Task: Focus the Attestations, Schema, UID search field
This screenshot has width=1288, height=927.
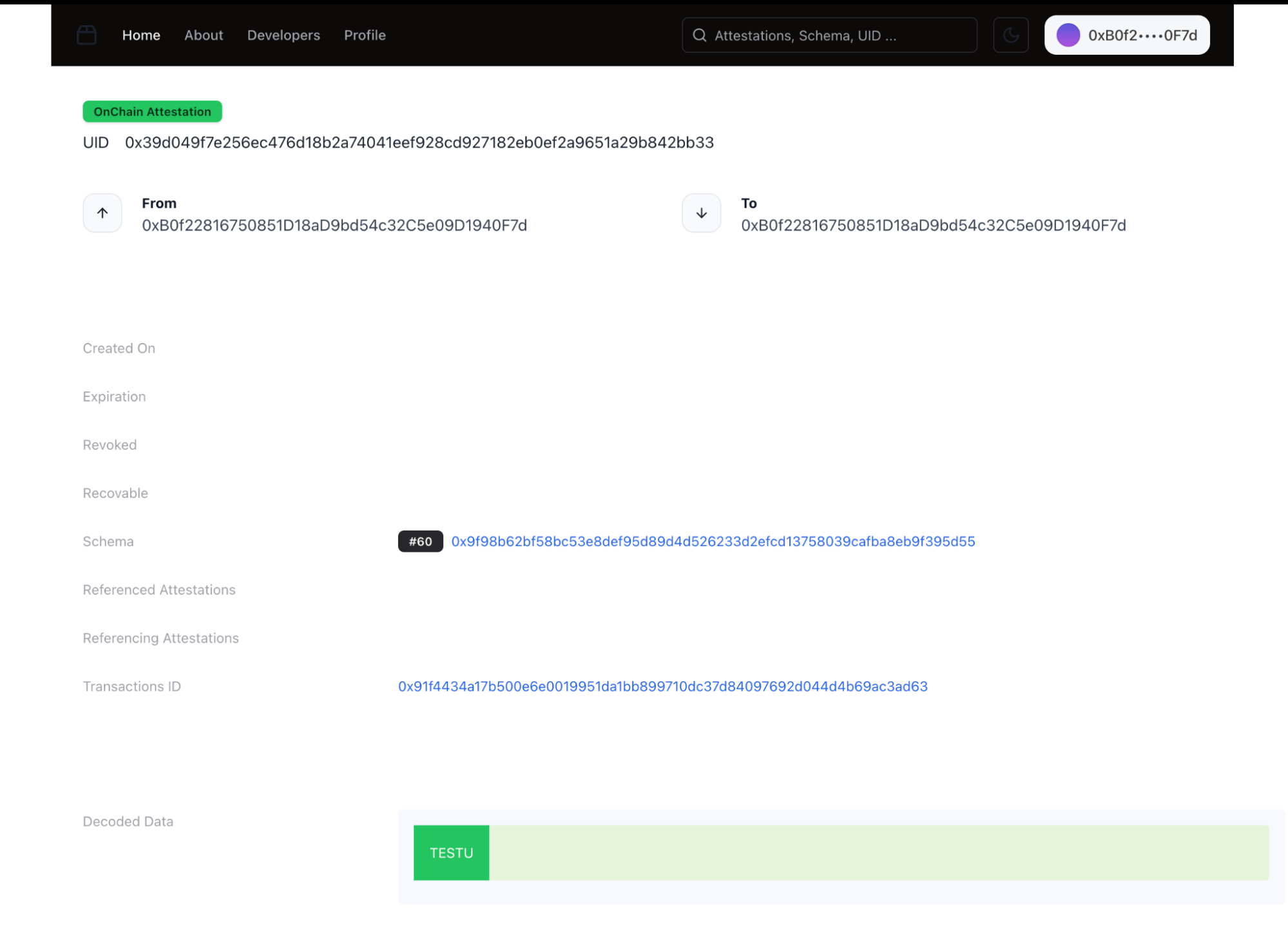Action: tap(838, 35)
